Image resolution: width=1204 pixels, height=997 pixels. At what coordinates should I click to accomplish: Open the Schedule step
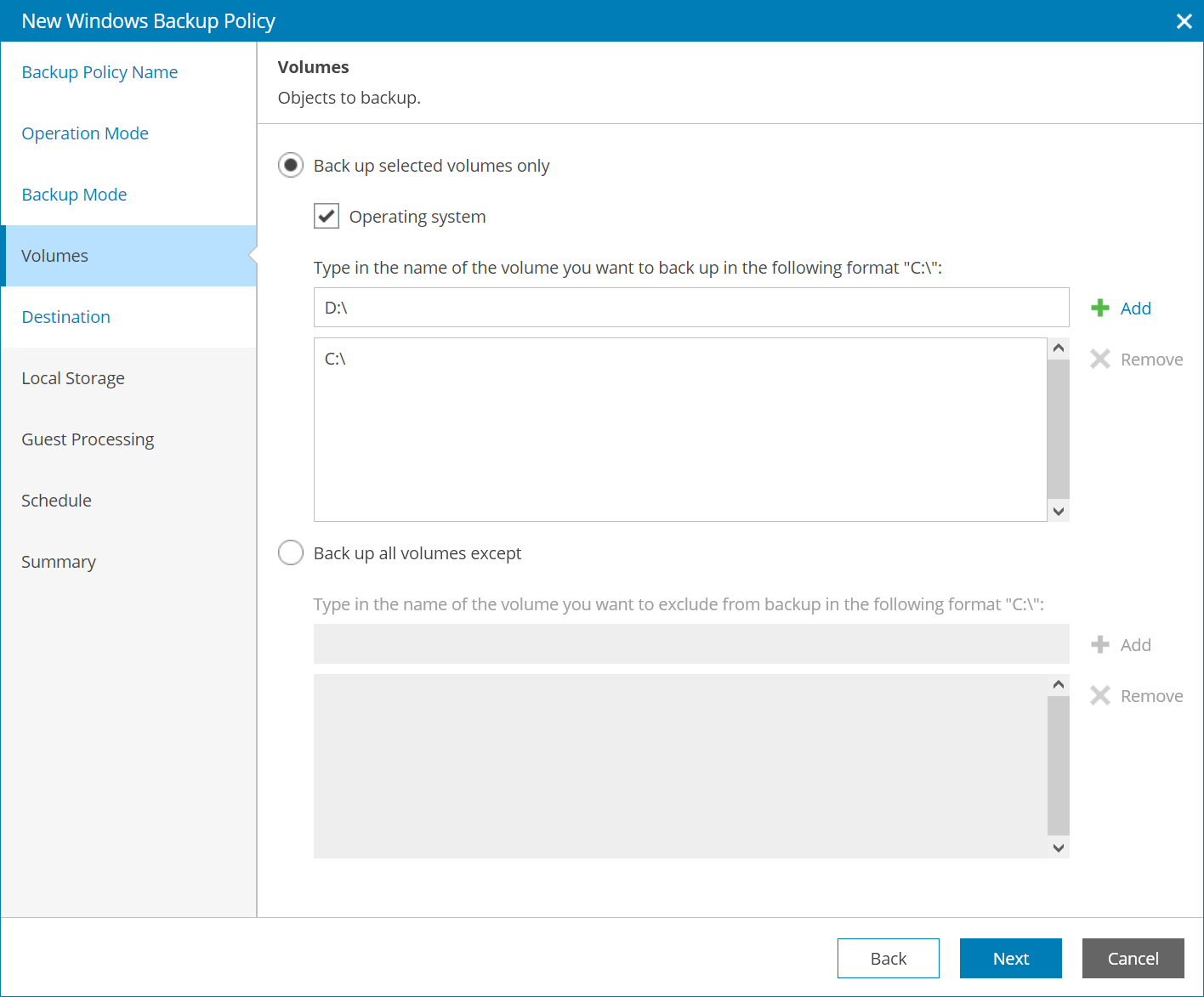click(x=56, y=501)
